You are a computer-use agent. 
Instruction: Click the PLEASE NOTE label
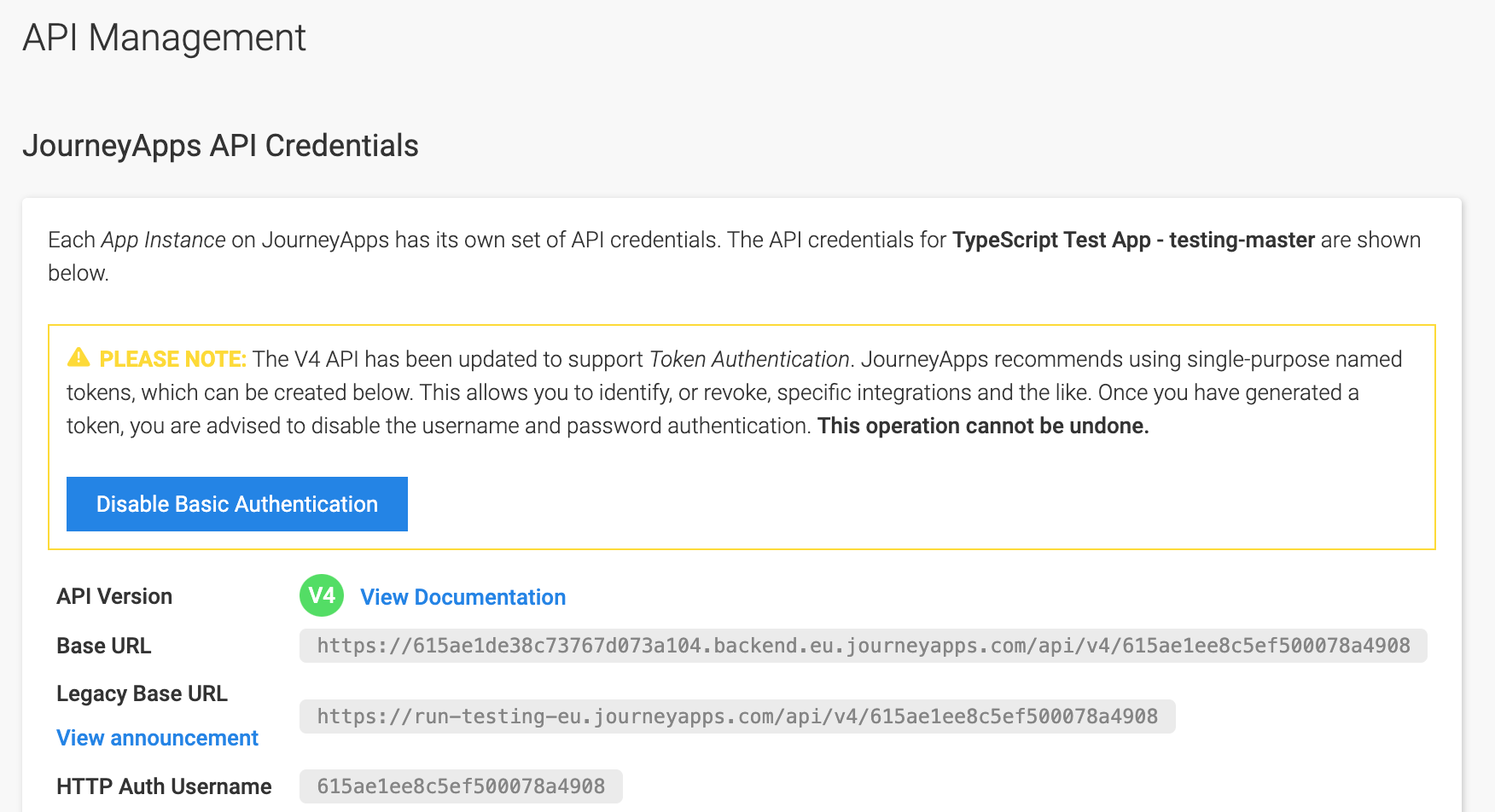172,359
